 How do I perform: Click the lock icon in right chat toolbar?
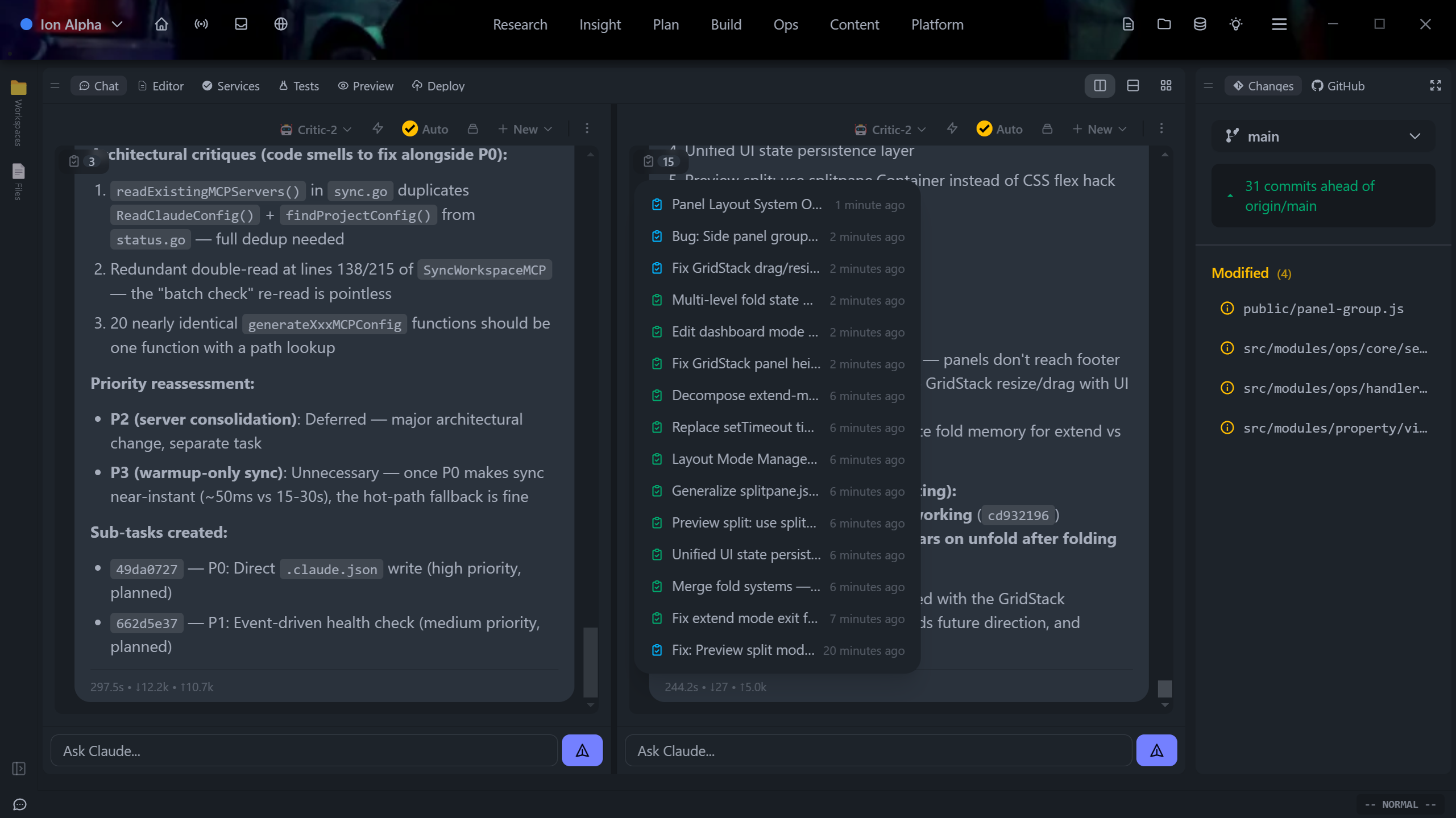pyautogui.click(x=1047, y=129)
